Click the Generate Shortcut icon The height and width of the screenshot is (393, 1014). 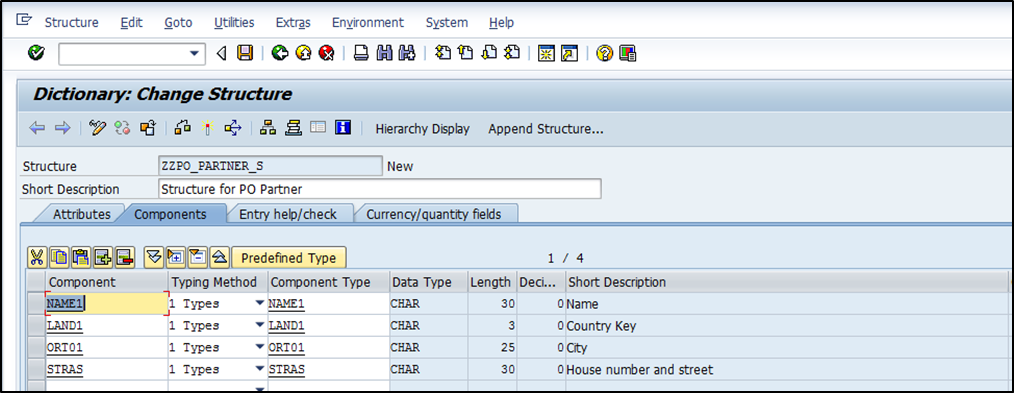click(569, 54)
